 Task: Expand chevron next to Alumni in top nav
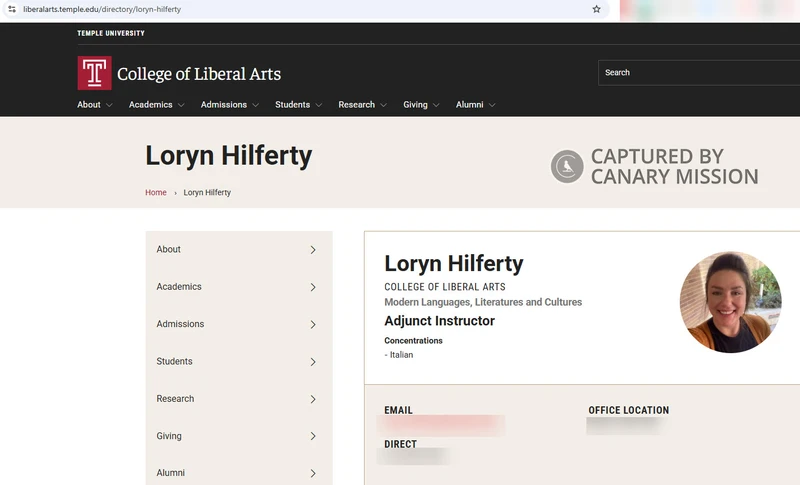[492, 105]
